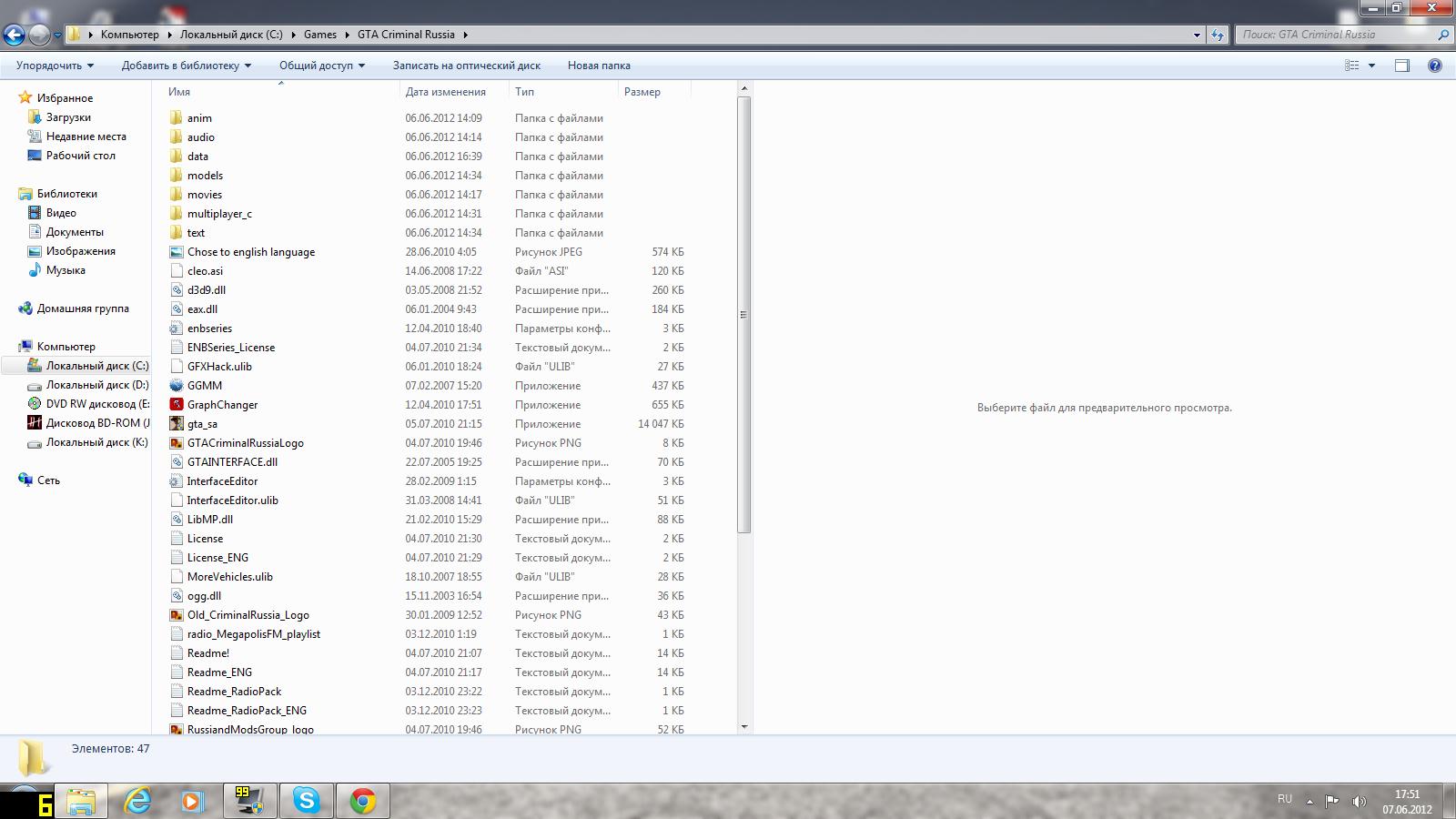Click the Новая папка button
1456x819 pixels.
599,66
